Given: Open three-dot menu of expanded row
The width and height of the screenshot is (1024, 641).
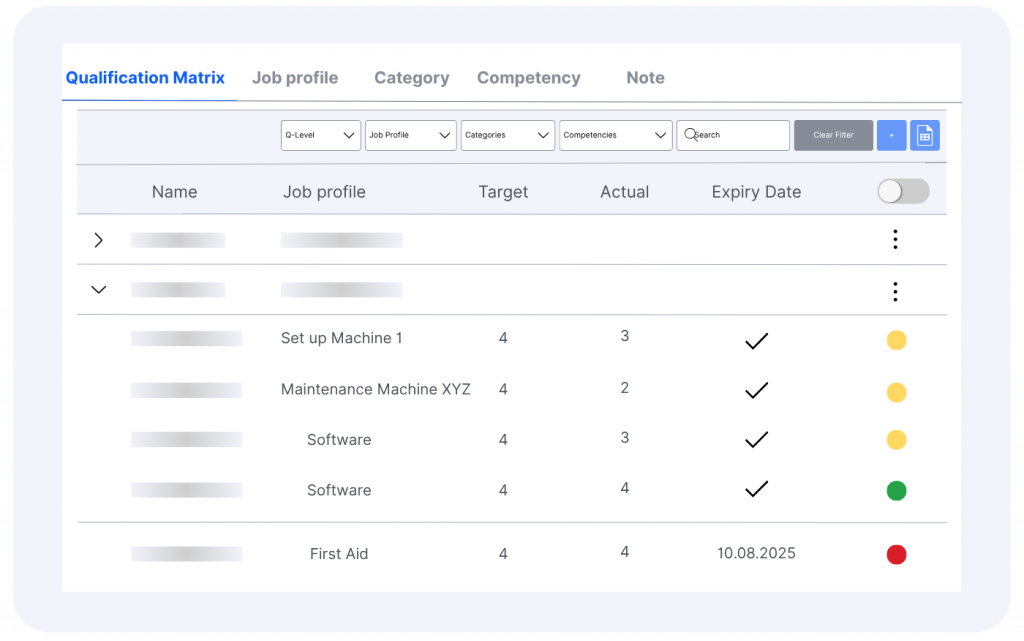Looking at the screenshot, I should tap(895, 291).
